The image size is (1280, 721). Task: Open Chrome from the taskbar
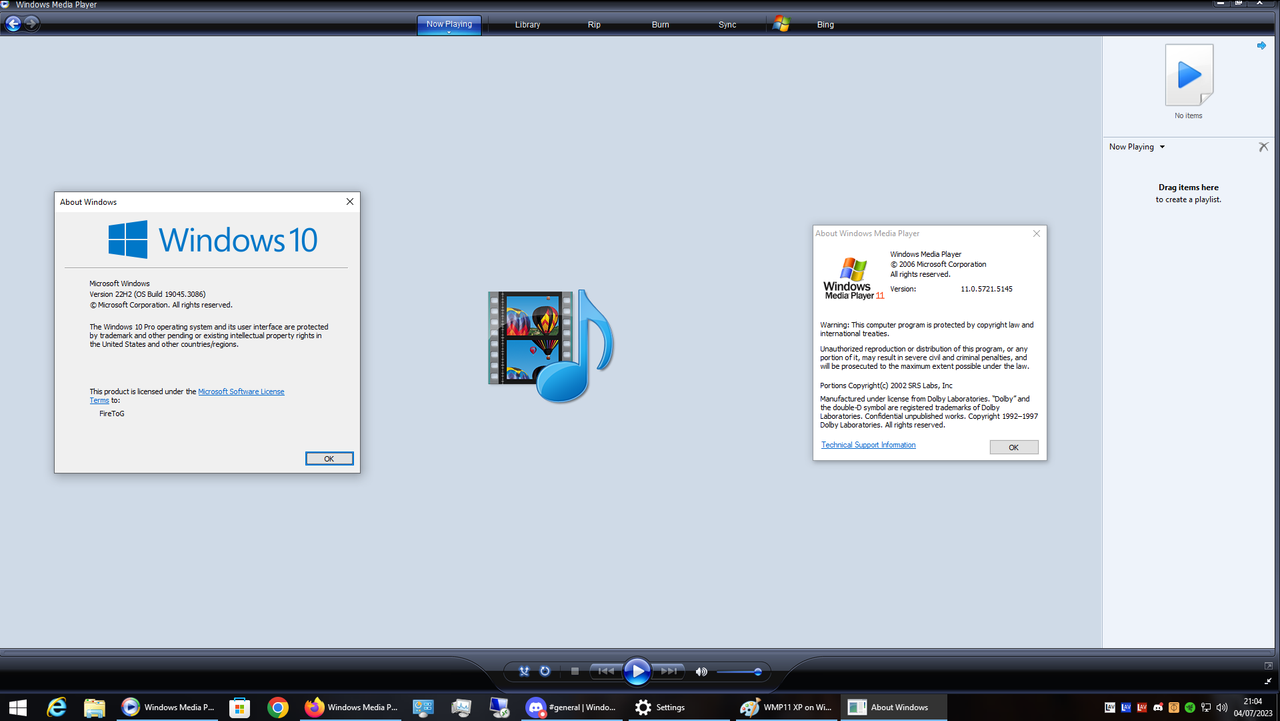point(276,707)
